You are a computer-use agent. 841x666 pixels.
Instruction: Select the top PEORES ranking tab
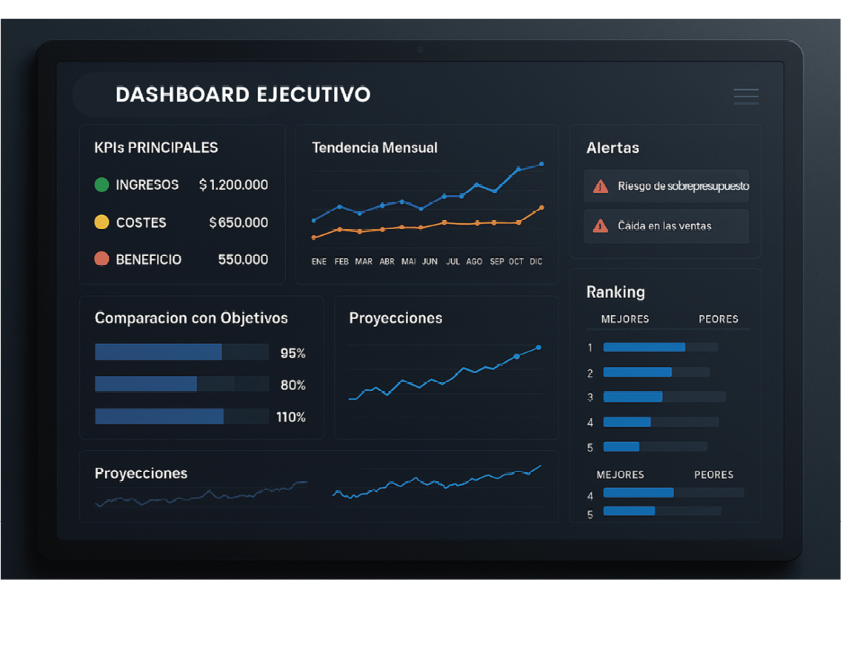[718, 319]
